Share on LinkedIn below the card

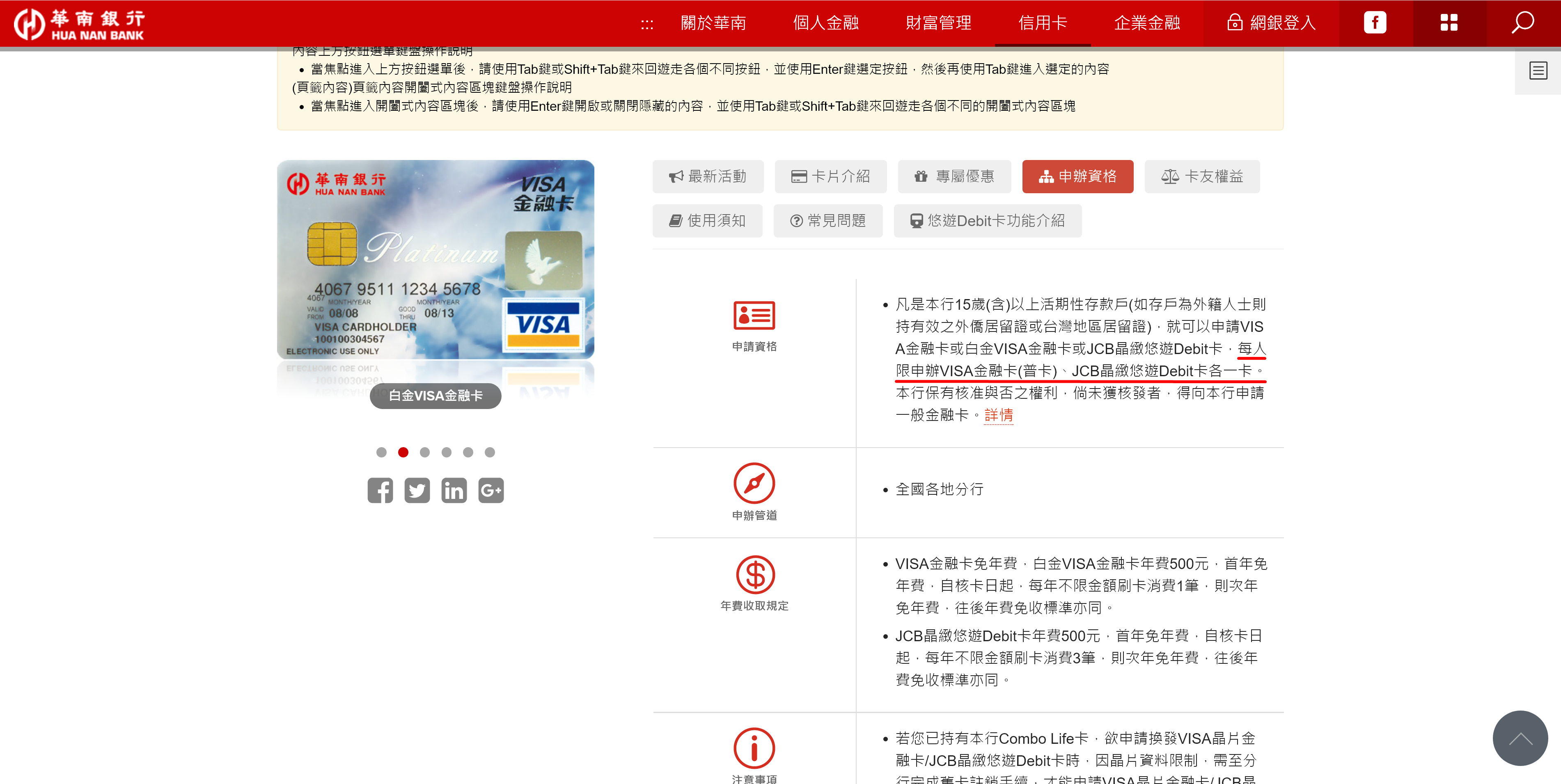click(454, 490)
